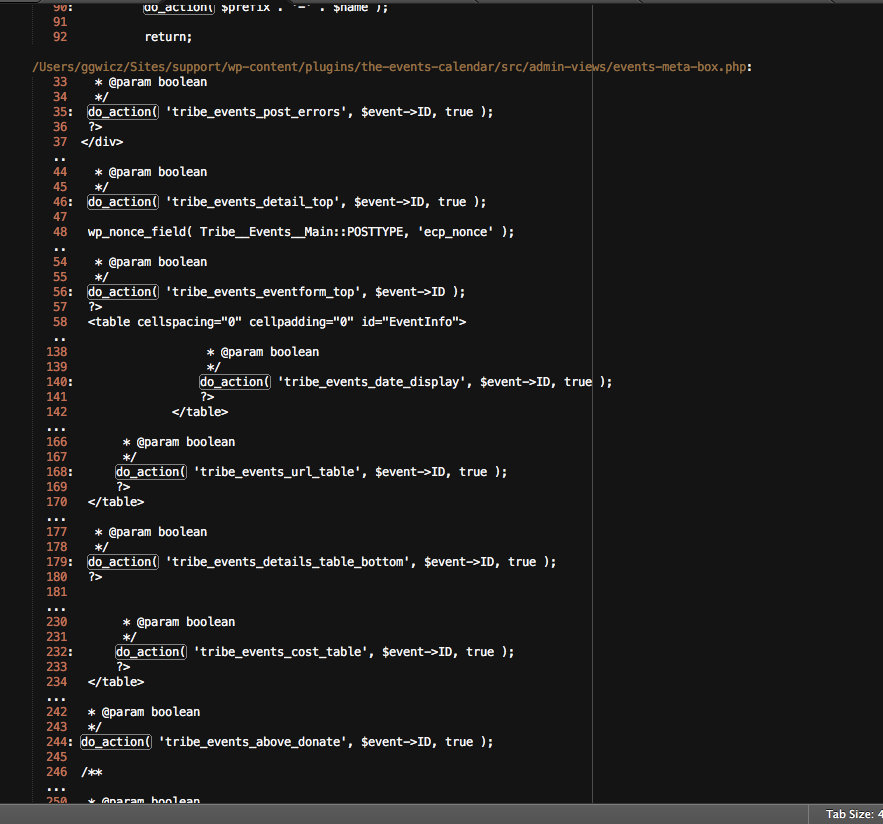Click the 'tribe_events_url_table' hook name
The image size is (883, 824).
pos(276,472)
